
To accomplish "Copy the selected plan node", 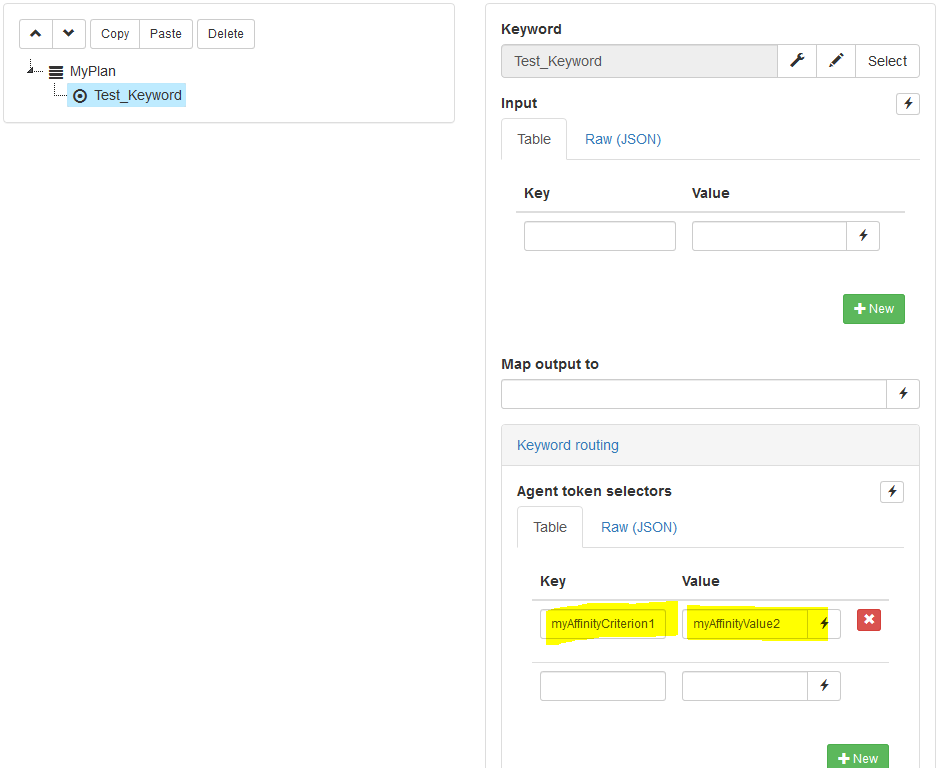I will [x=115, y=34].
